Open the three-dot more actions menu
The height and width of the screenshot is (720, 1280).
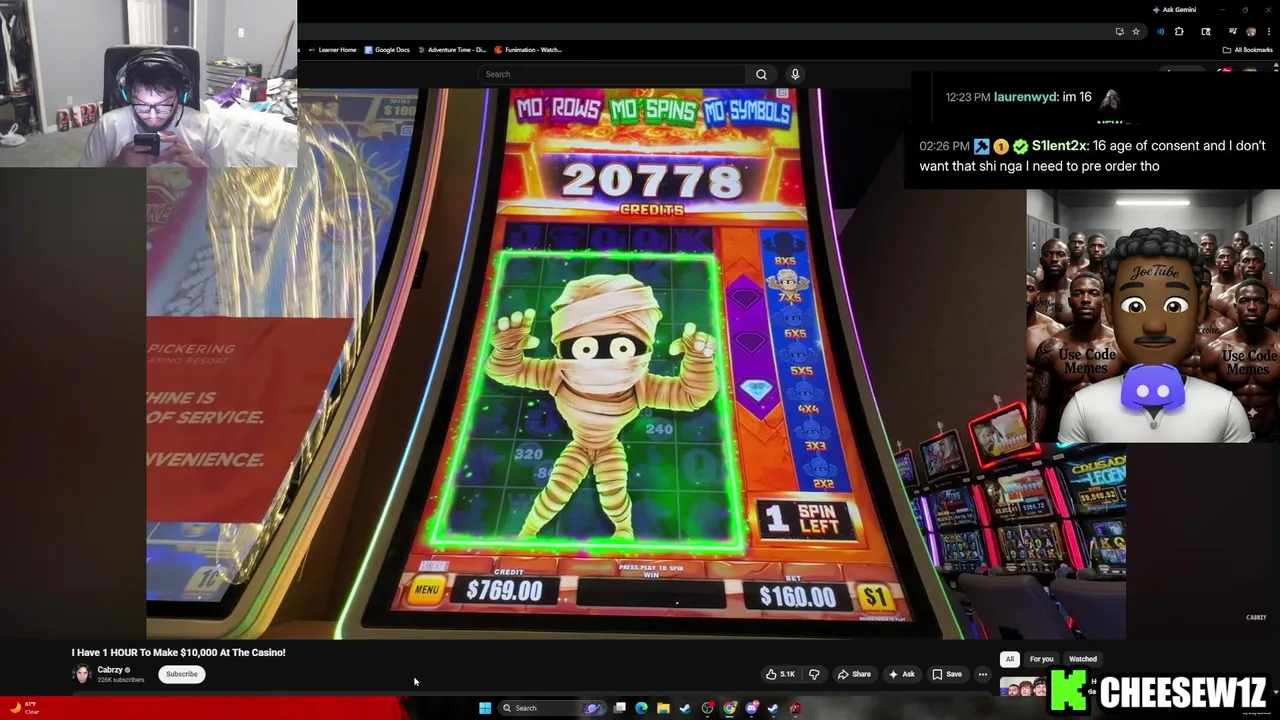983,674
